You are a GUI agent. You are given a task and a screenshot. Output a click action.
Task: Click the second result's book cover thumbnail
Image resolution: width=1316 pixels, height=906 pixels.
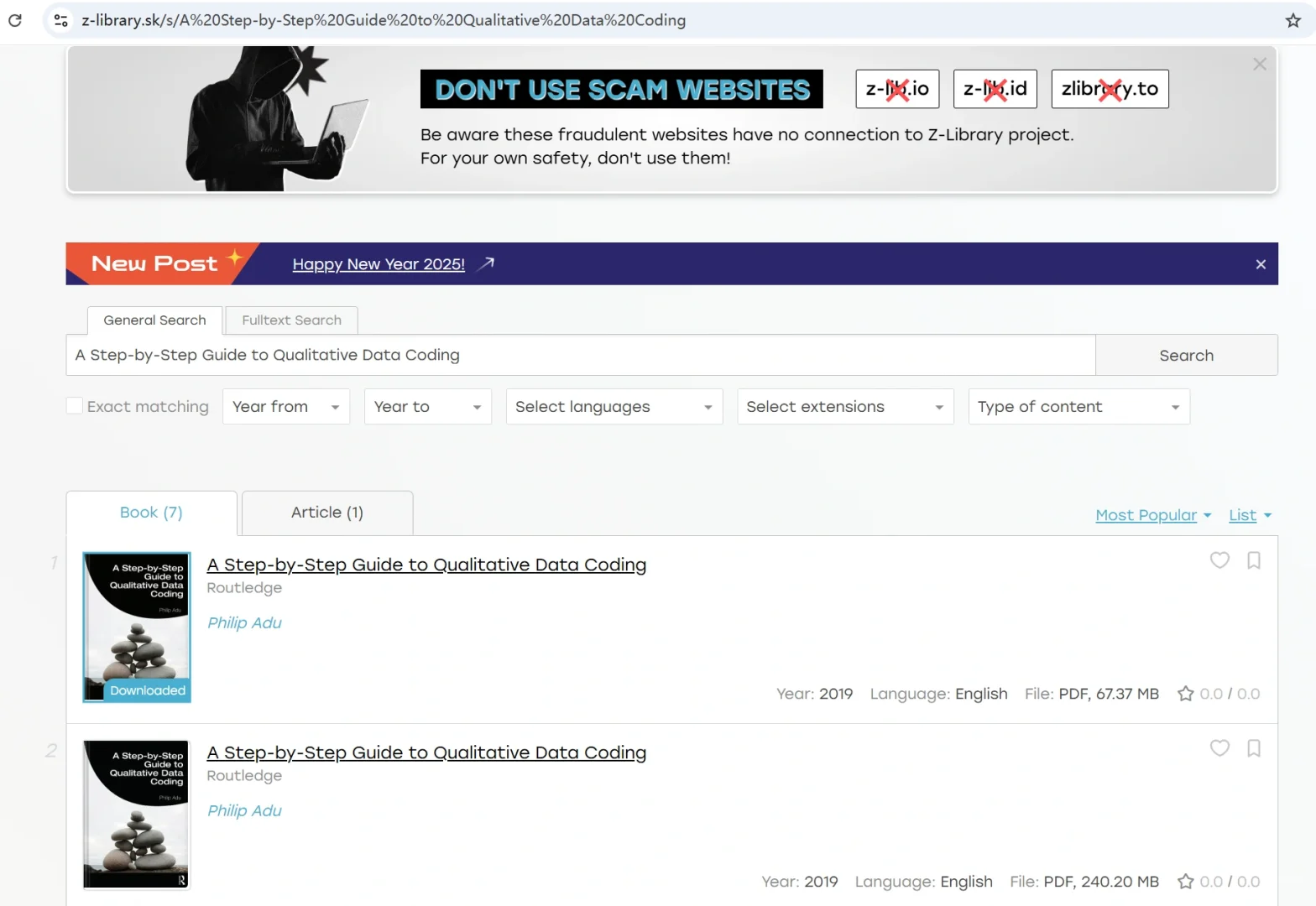click(x=137, y=815)
